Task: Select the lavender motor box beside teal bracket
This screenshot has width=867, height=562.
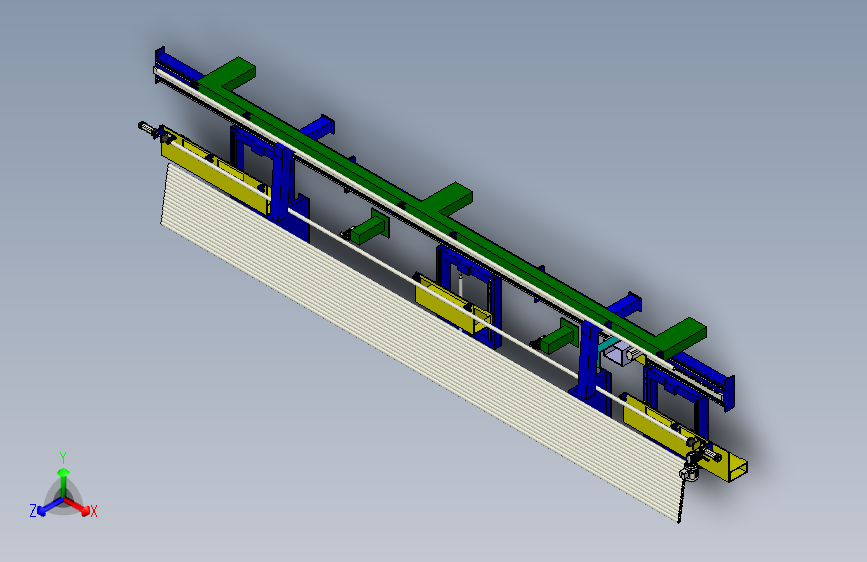Action: [618, 353]
